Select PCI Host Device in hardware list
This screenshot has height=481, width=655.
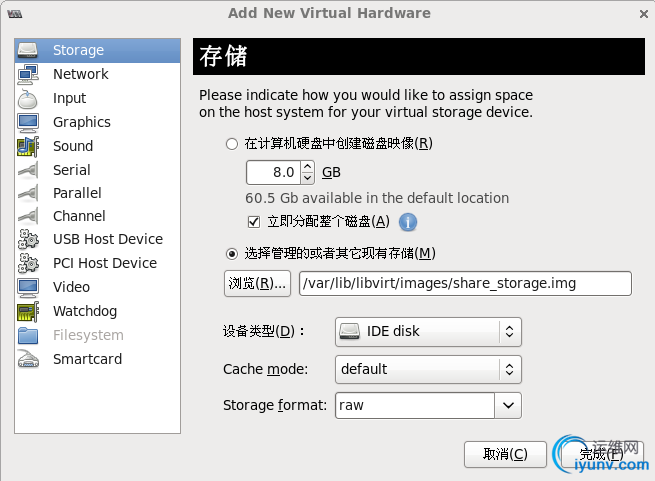click(x=105, y=263)
